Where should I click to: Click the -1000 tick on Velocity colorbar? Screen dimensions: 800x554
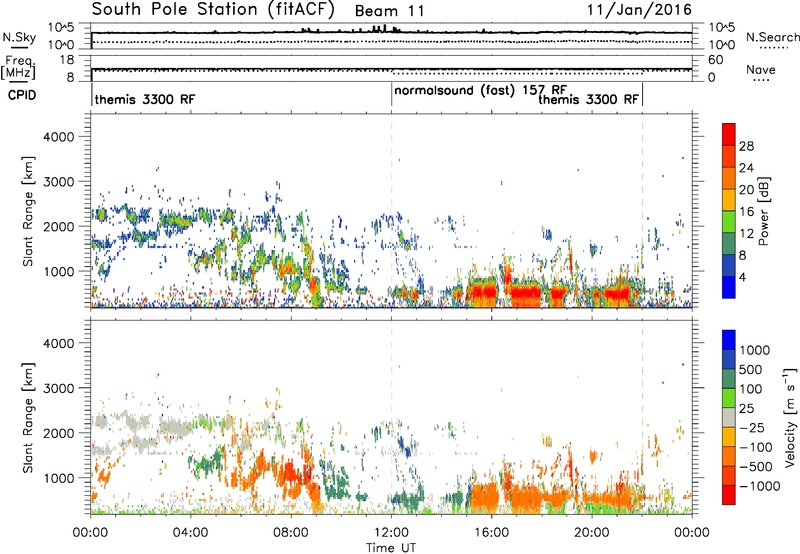759,486
